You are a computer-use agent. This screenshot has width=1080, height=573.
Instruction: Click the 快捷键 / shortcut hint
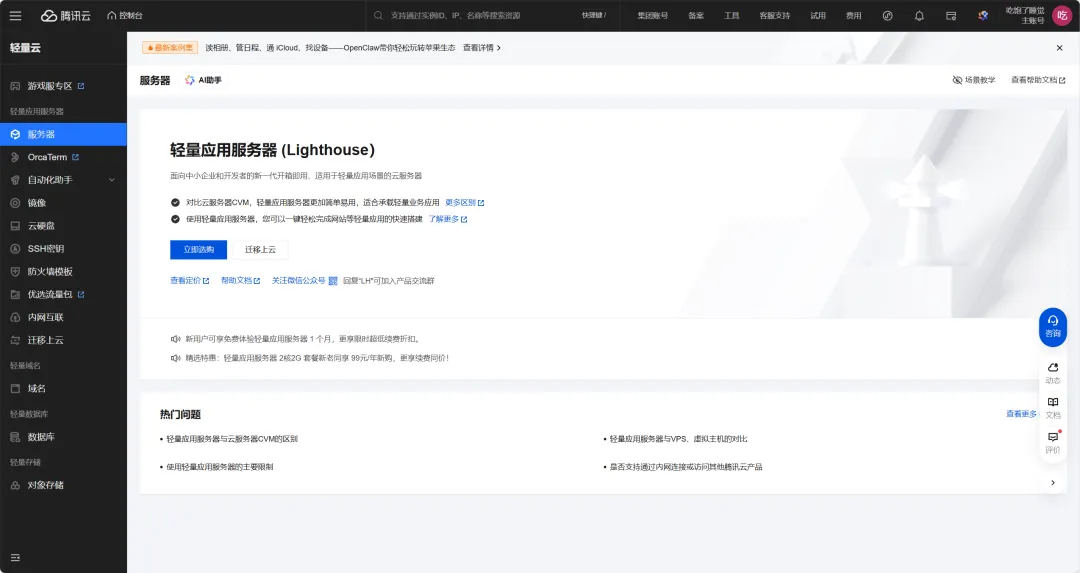pyautogui.click(x=594, y=15)
